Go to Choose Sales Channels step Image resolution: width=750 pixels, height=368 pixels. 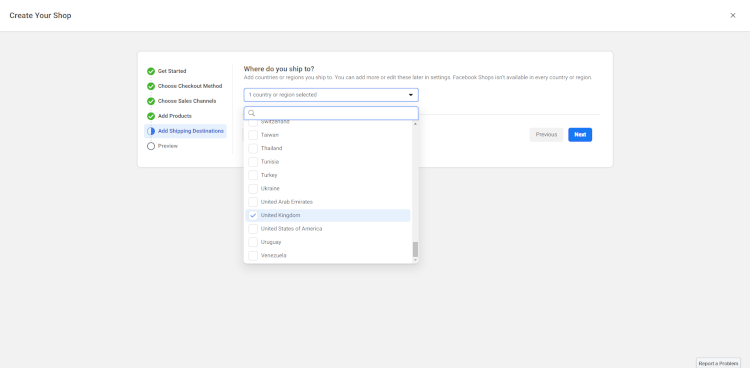(187, 101)
